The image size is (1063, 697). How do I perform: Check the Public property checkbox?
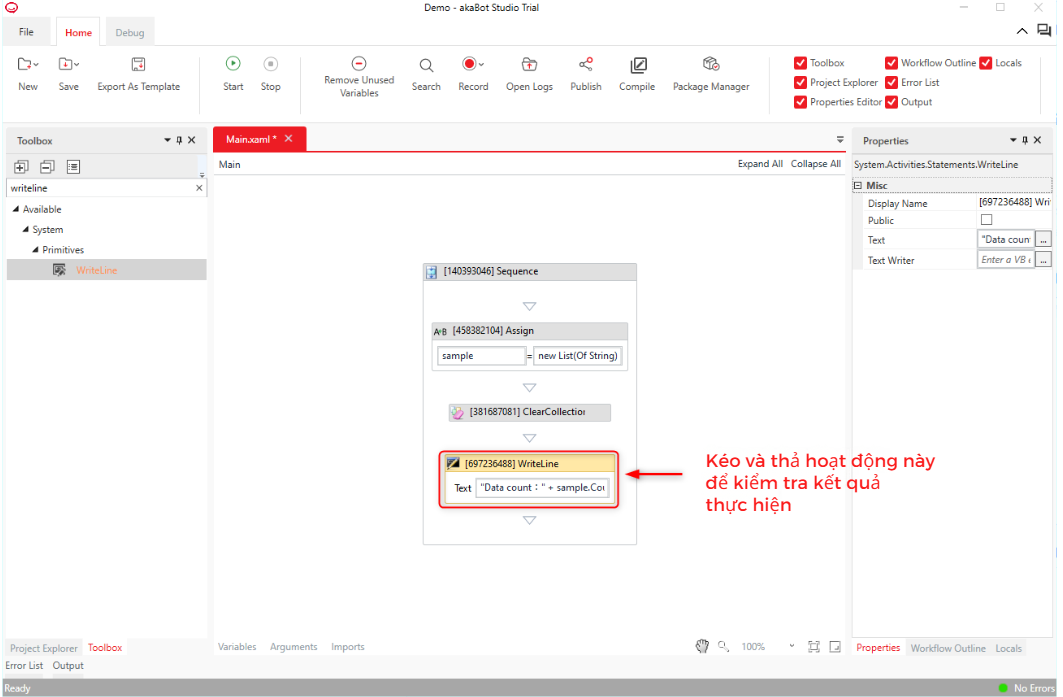click(986, 220)
